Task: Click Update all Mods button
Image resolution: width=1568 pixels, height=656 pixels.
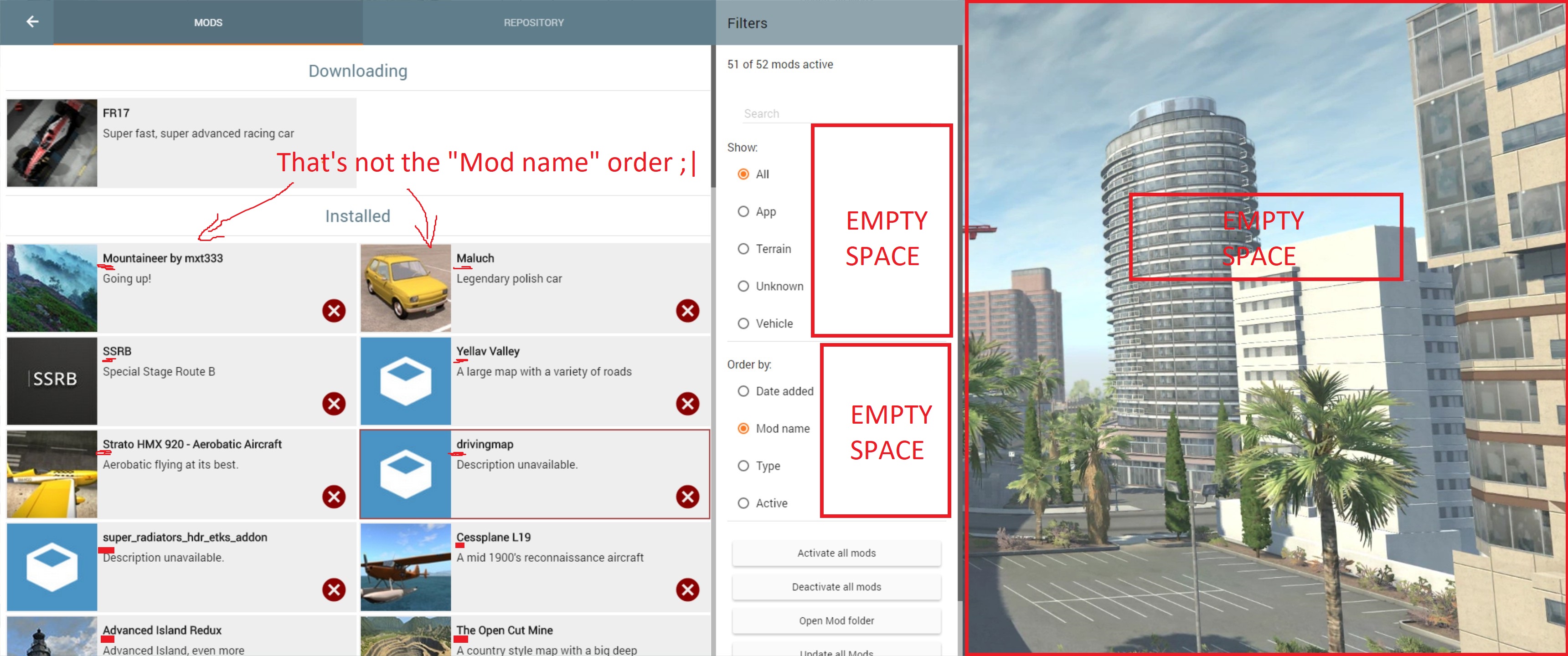Action: click(836, 650)
